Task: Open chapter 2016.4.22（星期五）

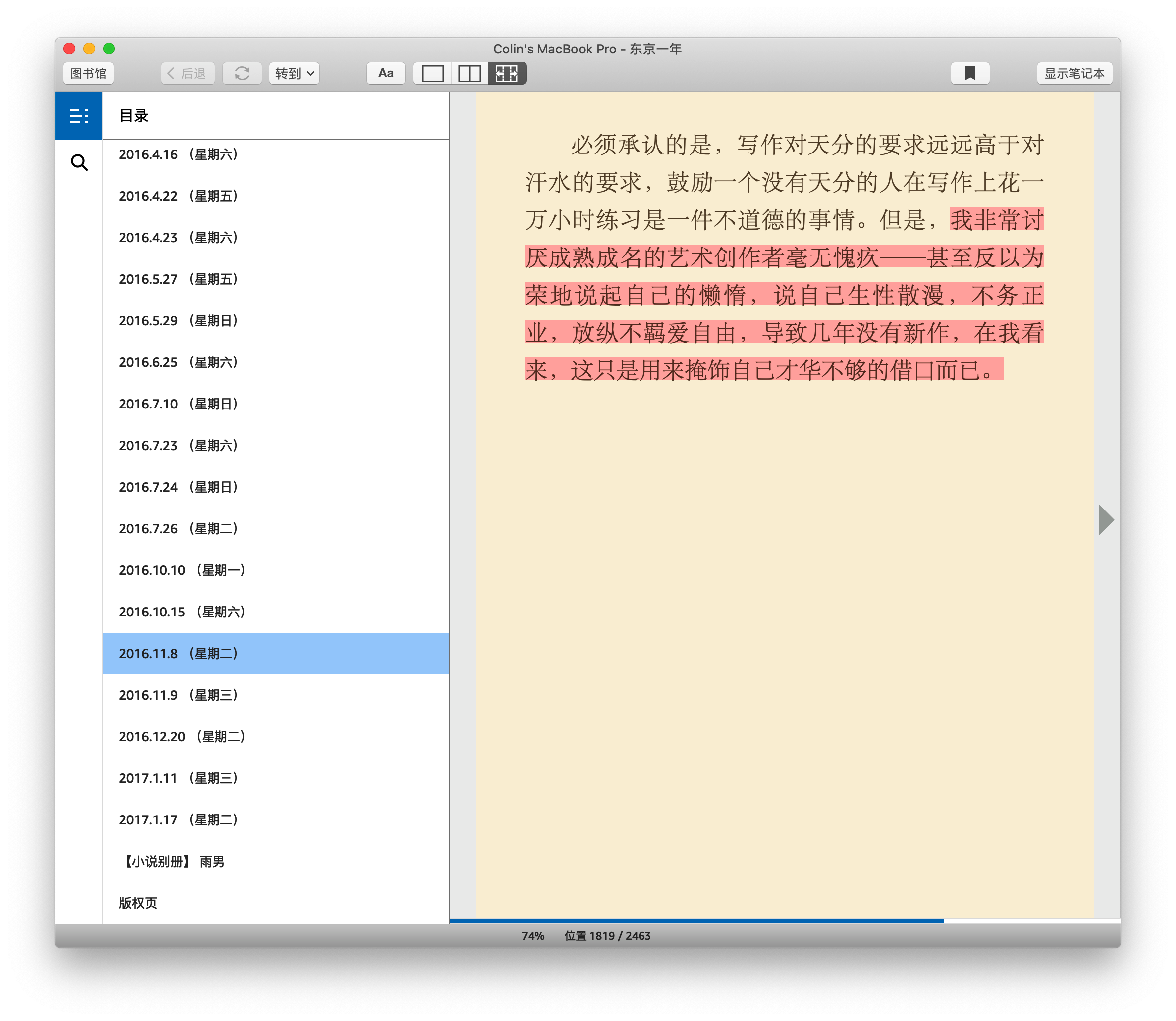Action: tap(276, 196)
